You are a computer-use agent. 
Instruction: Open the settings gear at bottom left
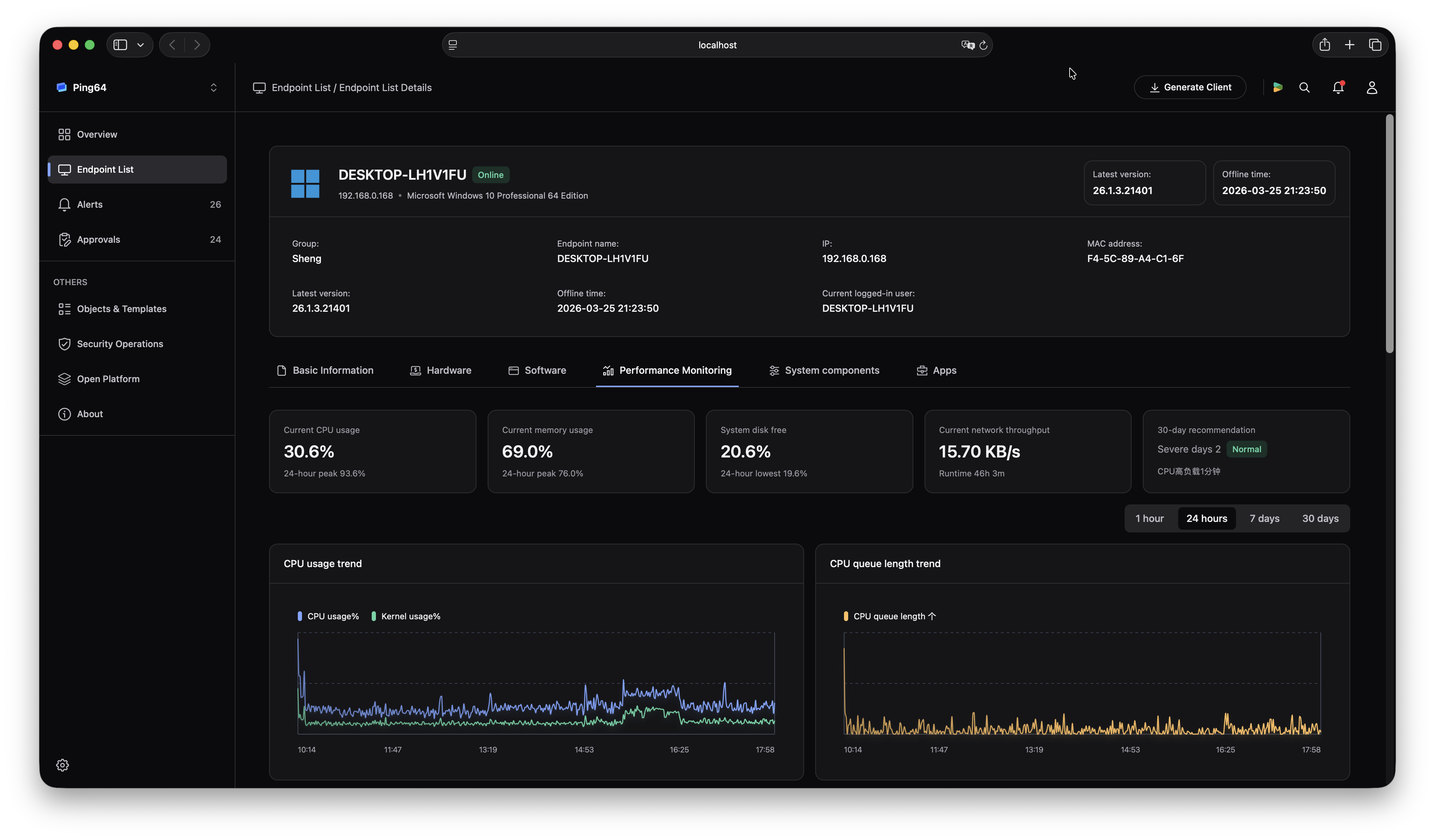coord(62,765)
